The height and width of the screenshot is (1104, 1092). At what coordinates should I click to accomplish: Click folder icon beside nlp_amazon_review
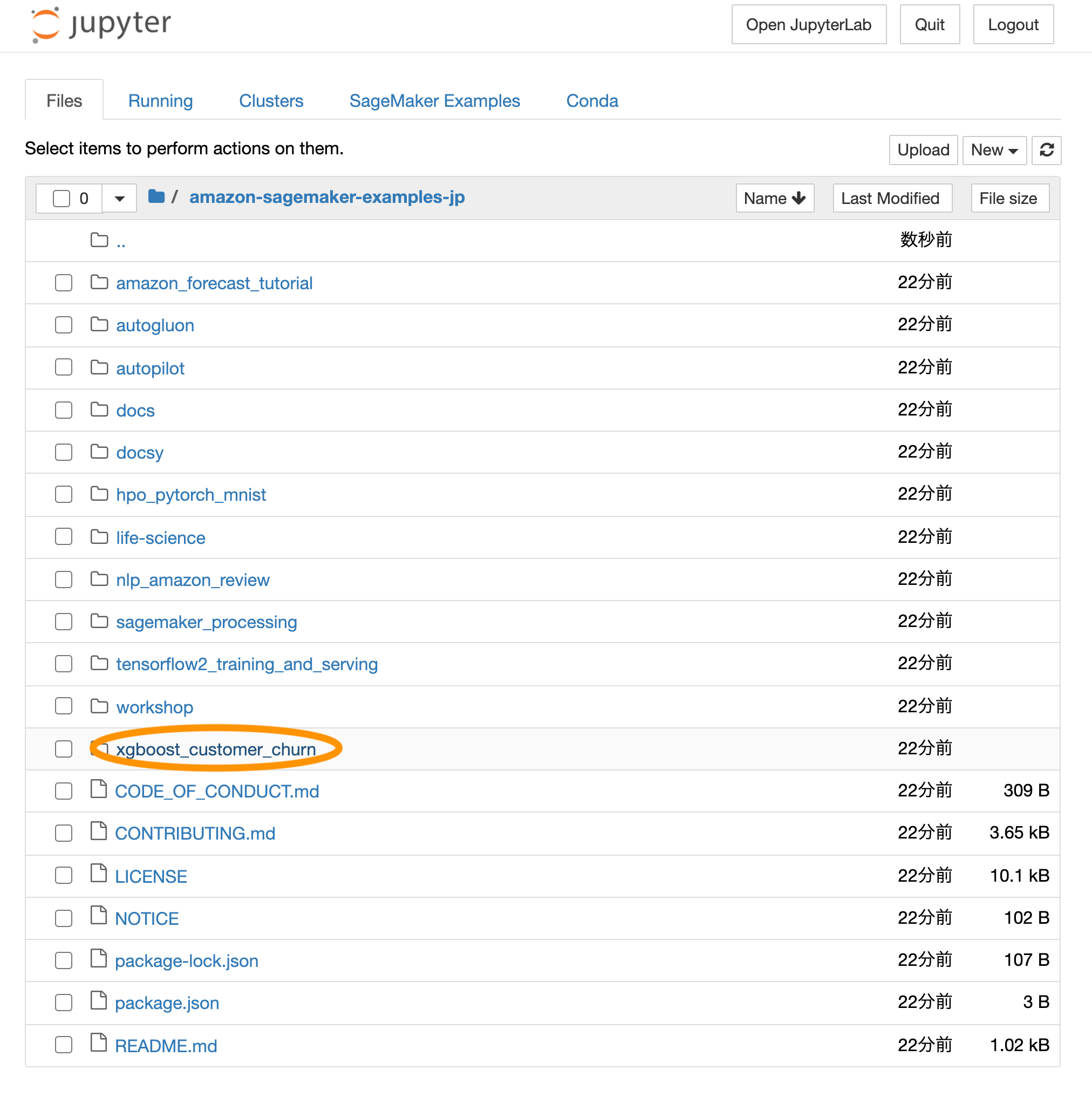coord(99,580)
